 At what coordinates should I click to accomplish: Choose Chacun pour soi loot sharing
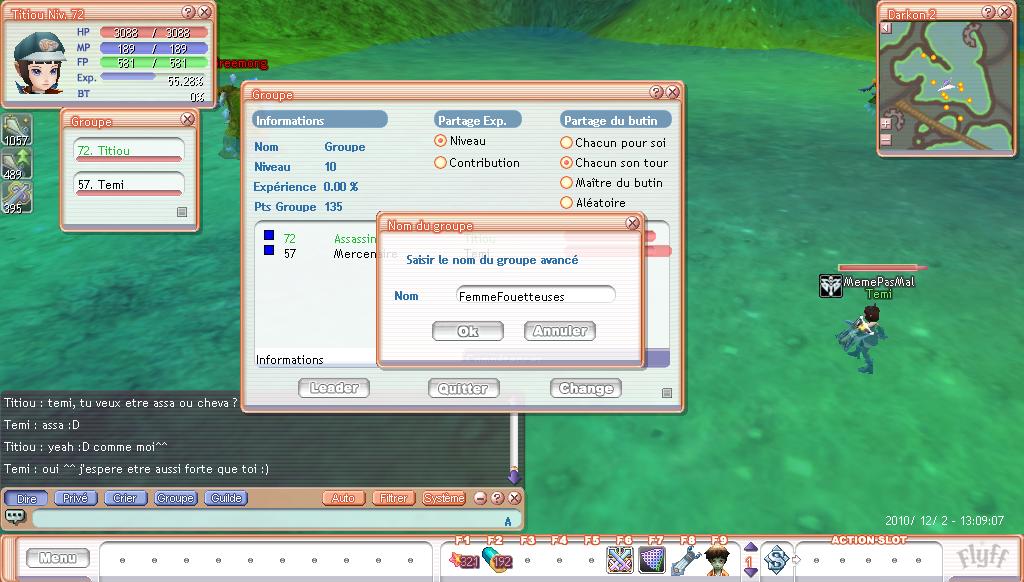566,142
